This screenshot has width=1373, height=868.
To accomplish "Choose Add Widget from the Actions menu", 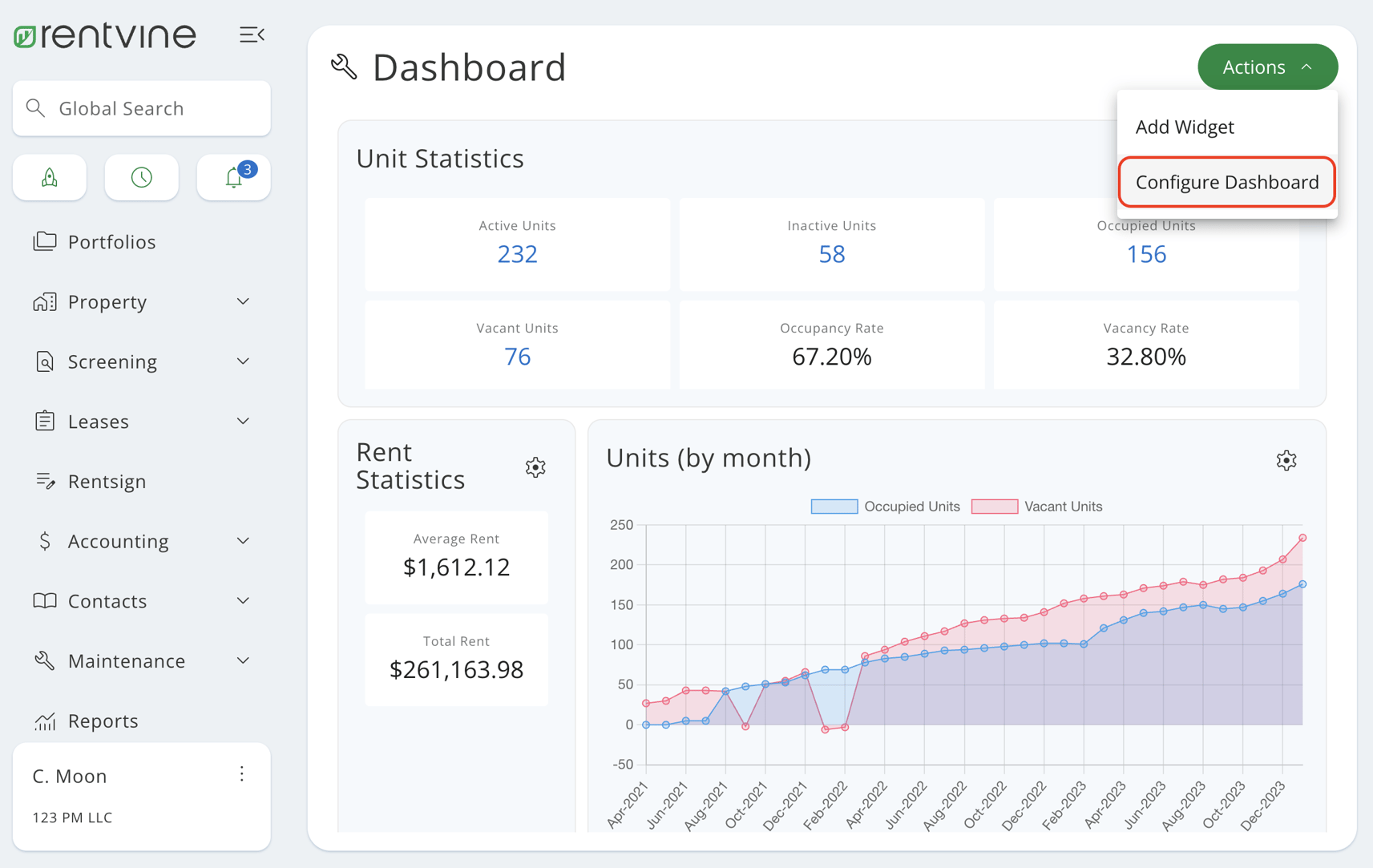I will (x=1185, y=127).
